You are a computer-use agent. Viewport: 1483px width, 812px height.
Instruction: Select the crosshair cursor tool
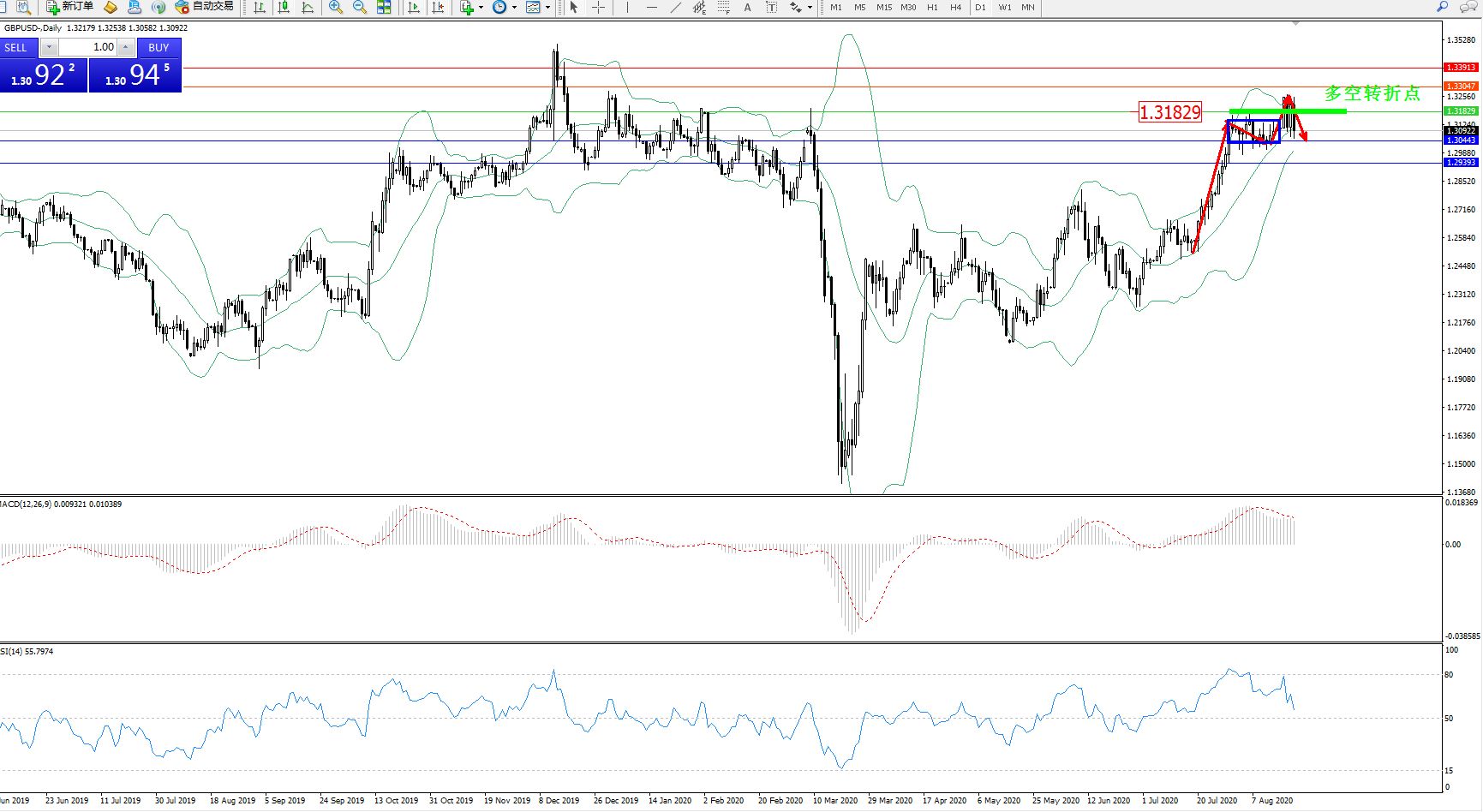point(598,7)
